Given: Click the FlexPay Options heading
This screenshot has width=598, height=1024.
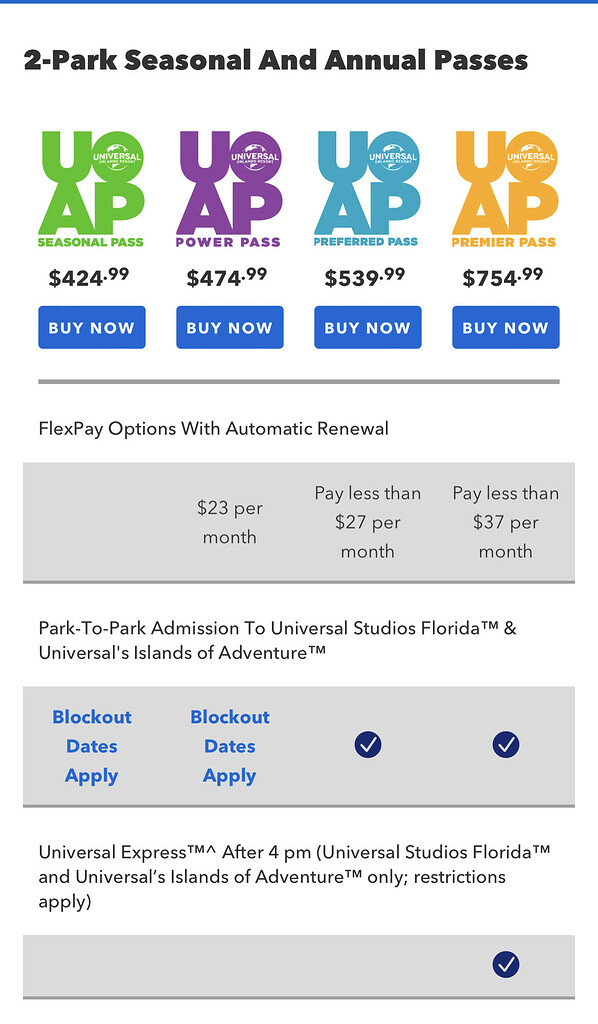Looking at the screenshot, I should [213, 428].
